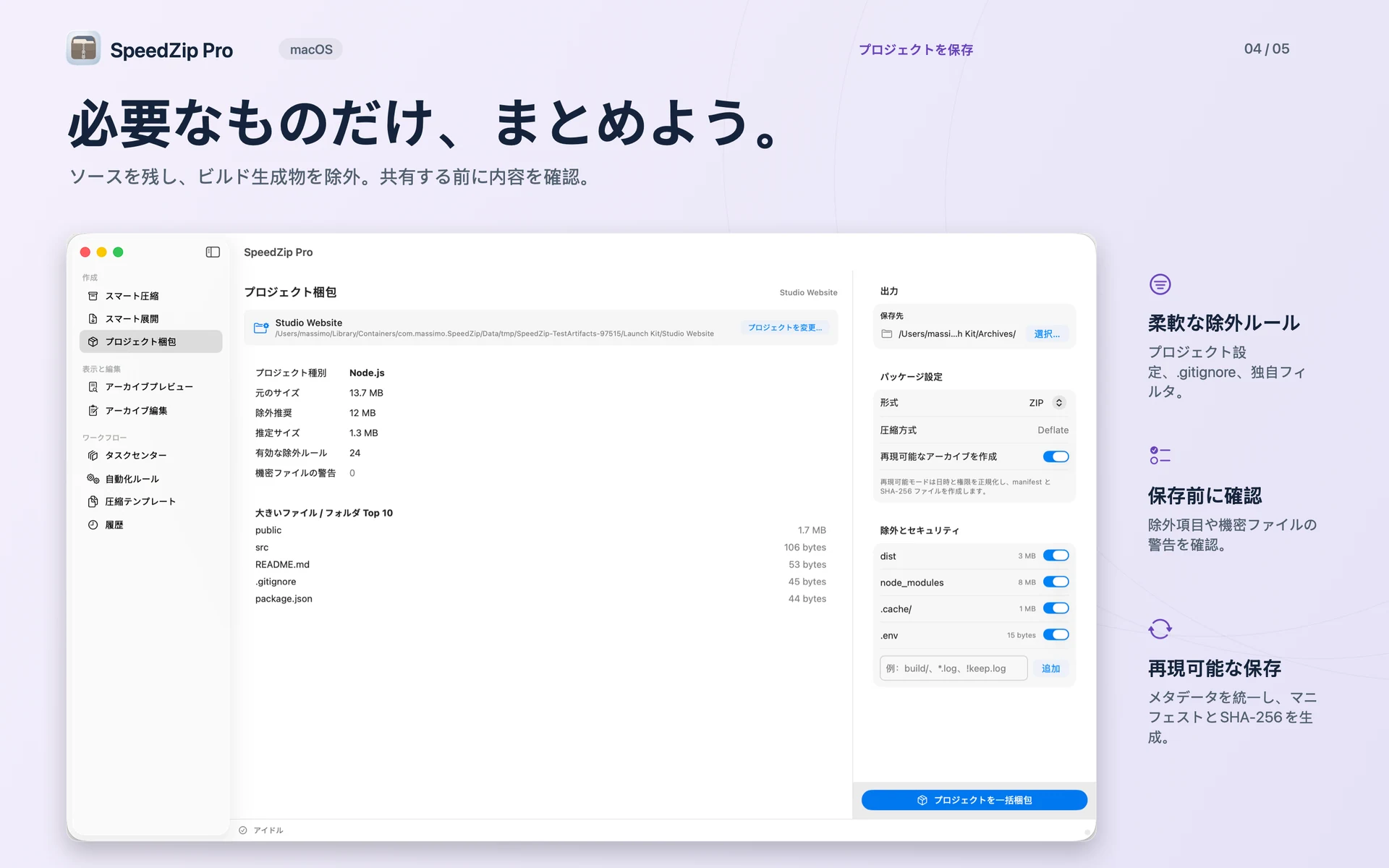Click the Deflate compression method value
The width and height of the screenshot is (1389, 868).
point(1053,430)
